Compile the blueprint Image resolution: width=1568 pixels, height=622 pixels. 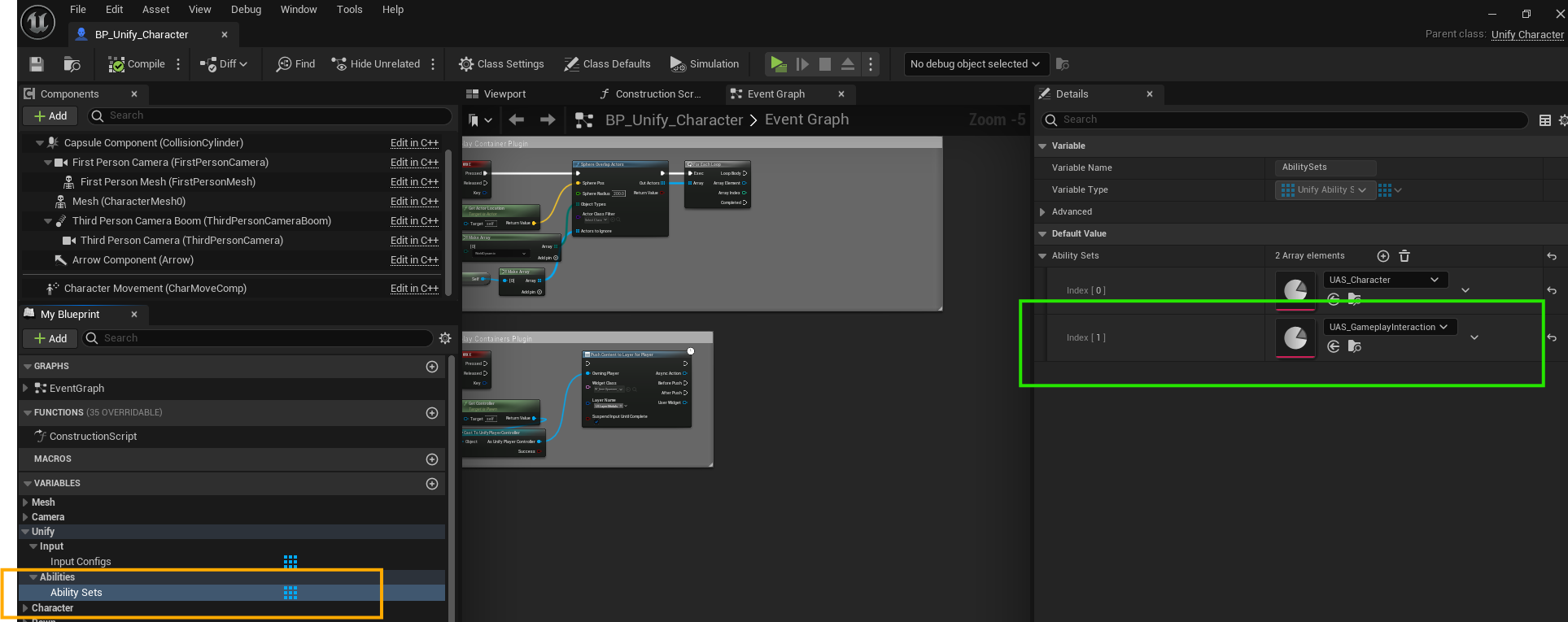[138, 64]
